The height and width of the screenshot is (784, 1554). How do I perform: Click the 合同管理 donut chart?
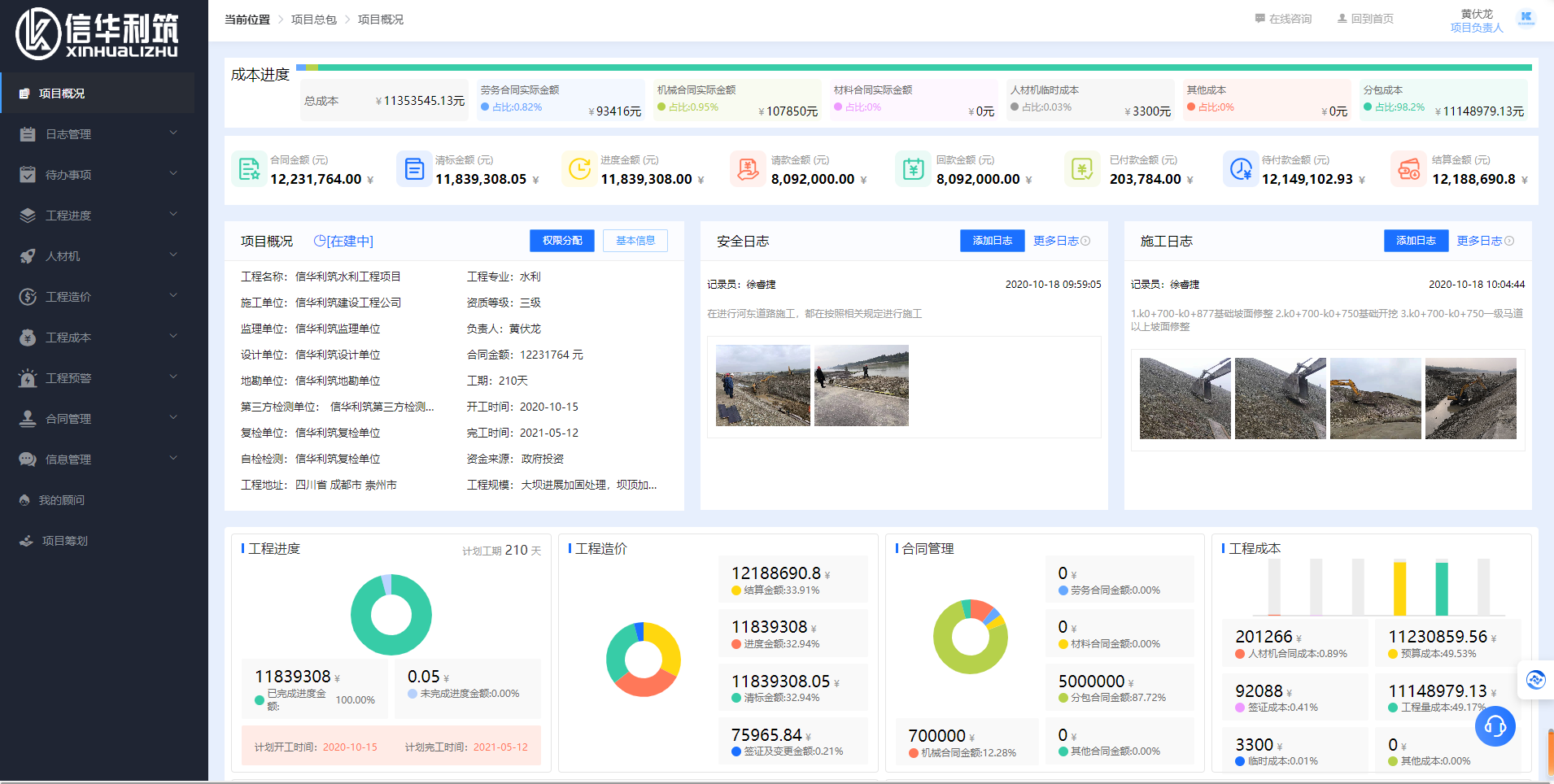pos(971,637)
